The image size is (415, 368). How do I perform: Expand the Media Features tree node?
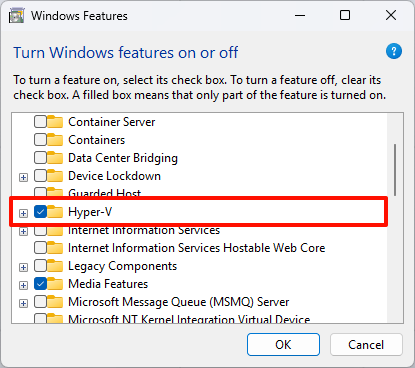23,285
